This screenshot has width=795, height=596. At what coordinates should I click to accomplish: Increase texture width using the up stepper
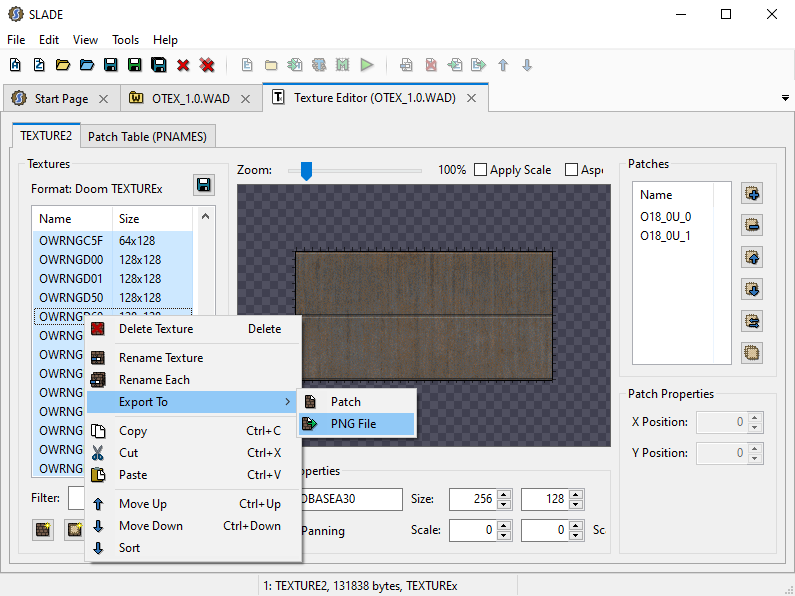(x=504, y=494)
